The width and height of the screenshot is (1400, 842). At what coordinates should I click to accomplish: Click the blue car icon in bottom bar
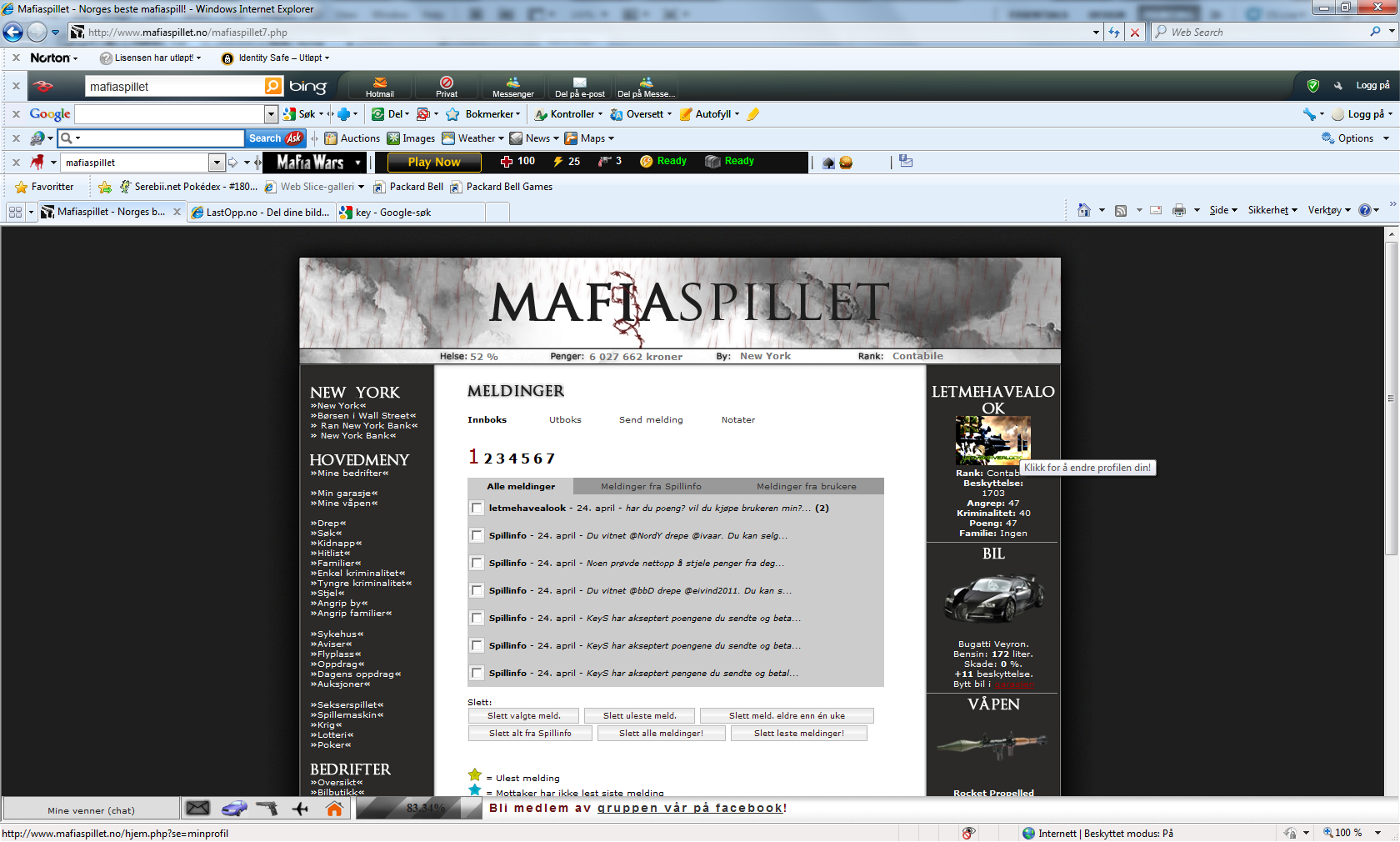tap(234, 808)
